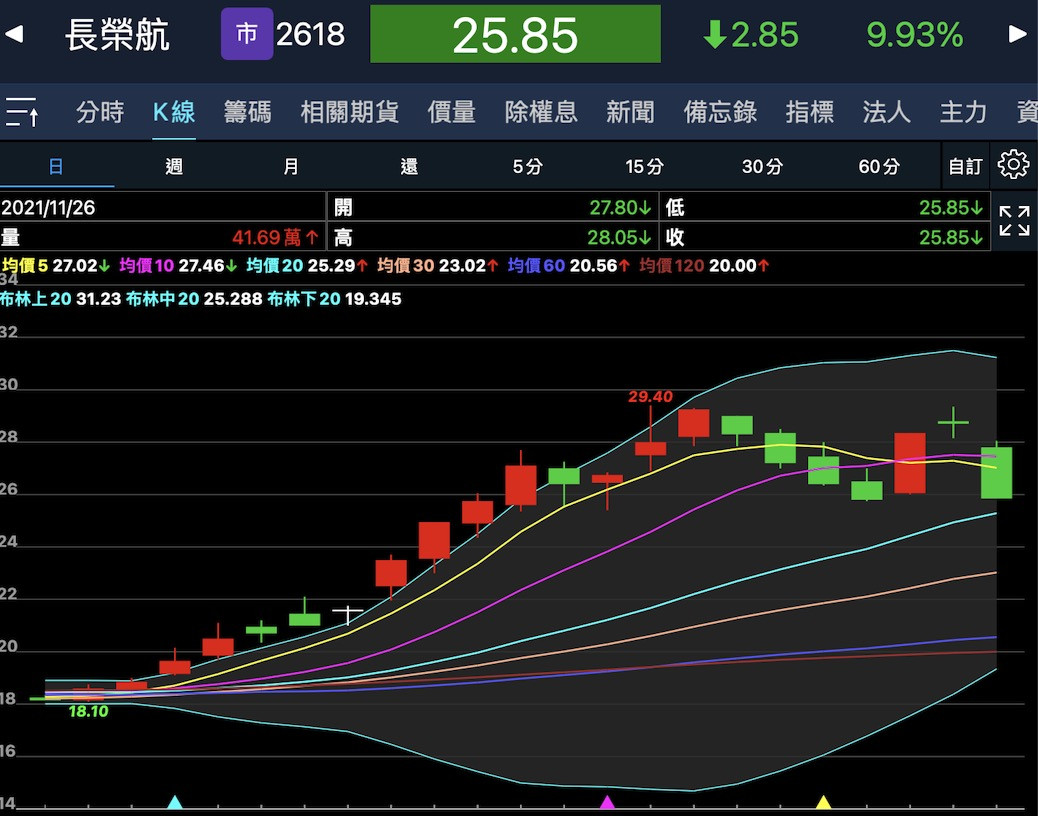Screen dimensions: 1038x816
Task: Tap stock code 2618
Action: click(310, 34)
